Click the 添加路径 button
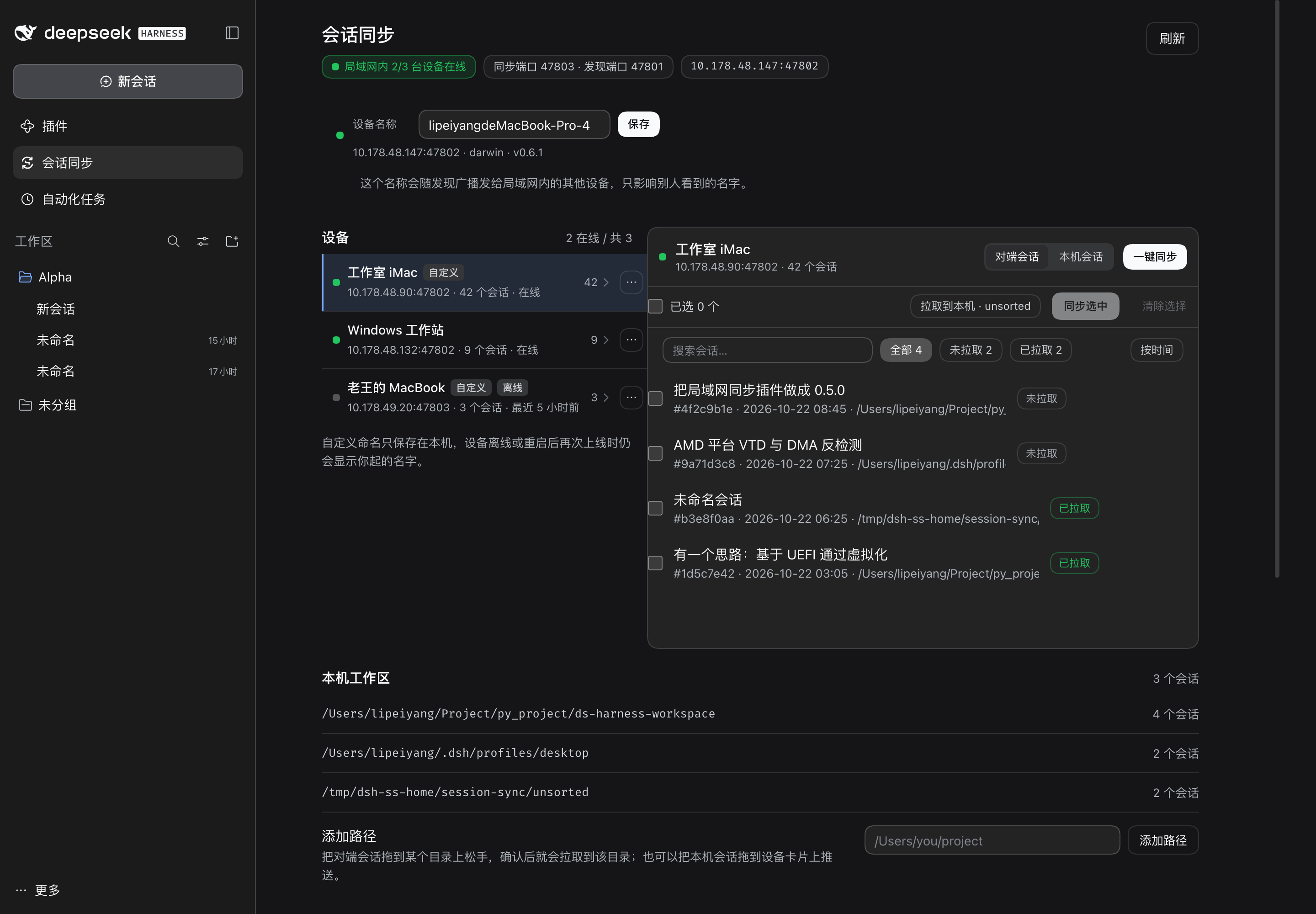The height and width of the screenshot is (914, 1316). (1162, 840)
